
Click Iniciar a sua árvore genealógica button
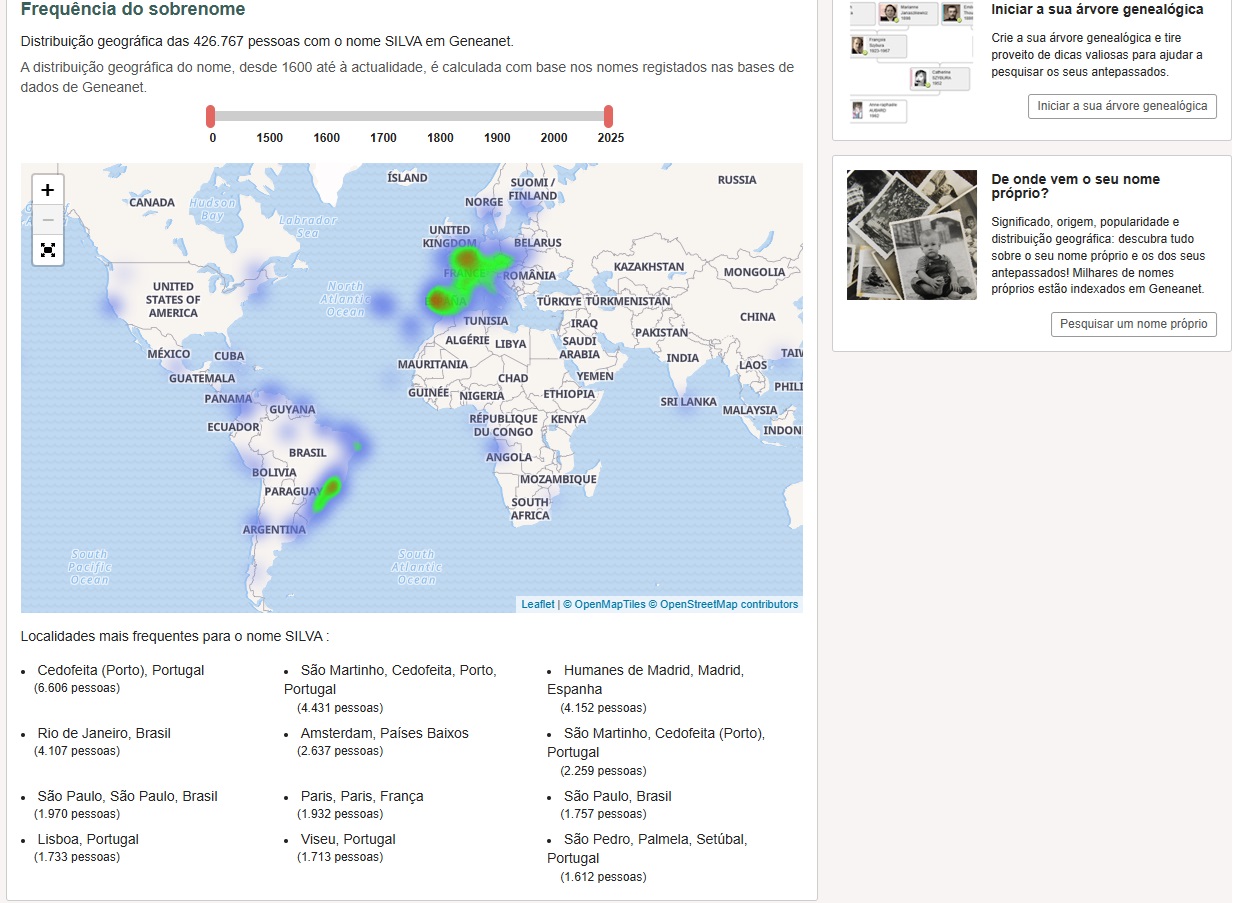coord(1122,106)
